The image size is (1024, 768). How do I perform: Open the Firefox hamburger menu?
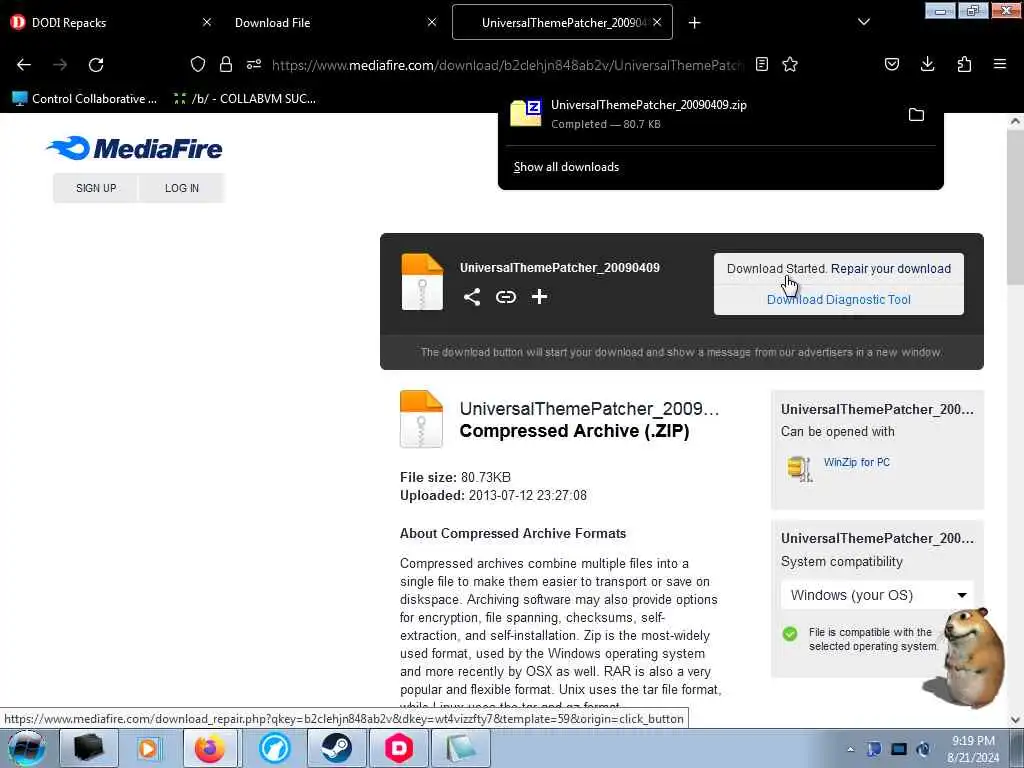(x=1000, y=64)
